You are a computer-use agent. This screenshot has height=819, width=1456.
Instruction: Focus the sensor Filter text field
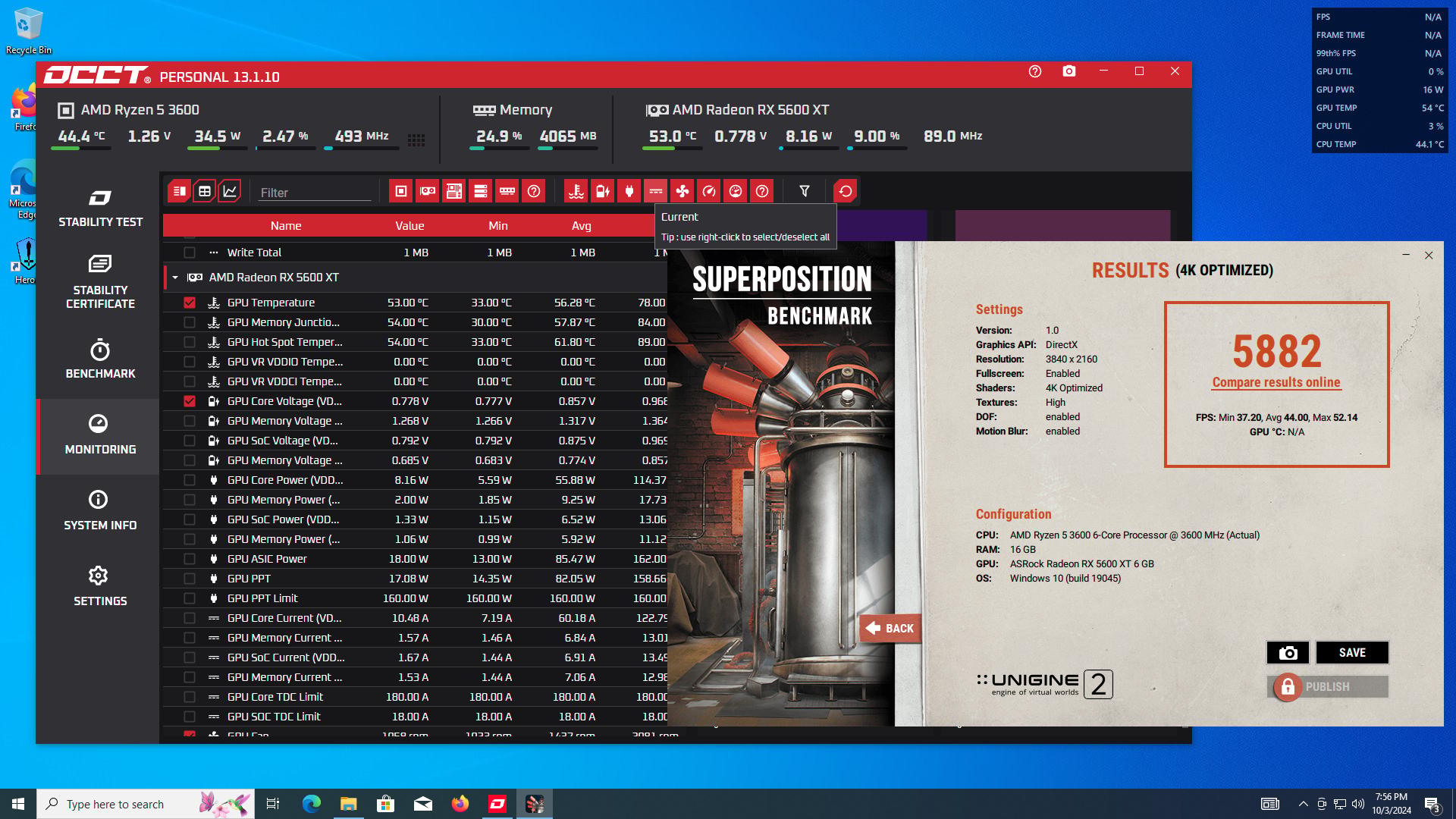click(x=315, y=193)
